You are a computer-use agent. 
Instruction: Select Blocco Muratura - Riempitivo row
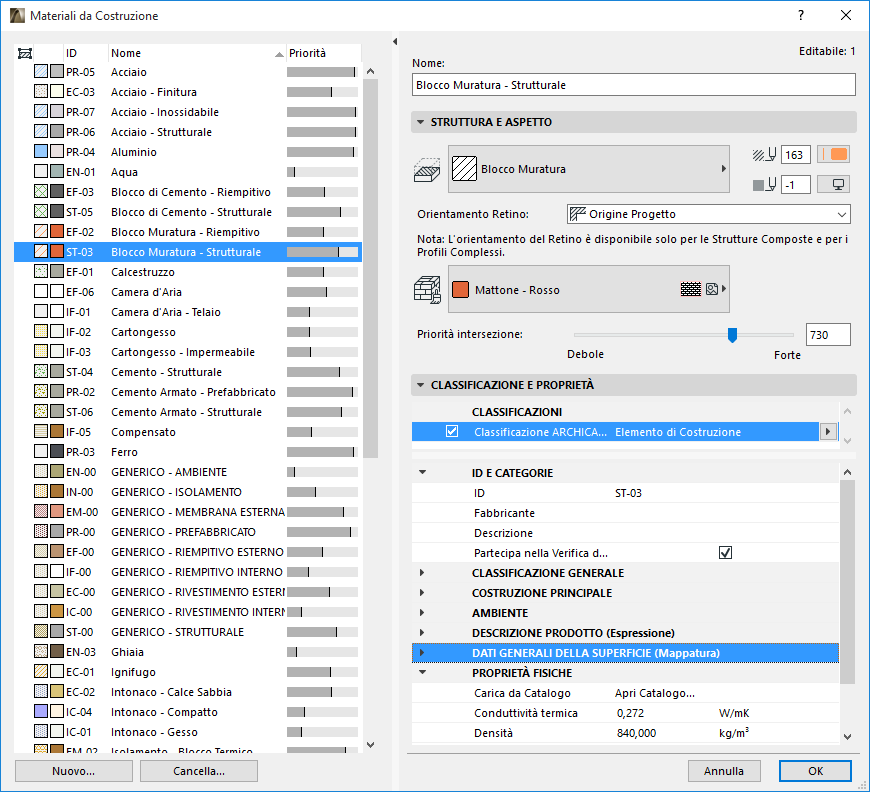point(188,231)
